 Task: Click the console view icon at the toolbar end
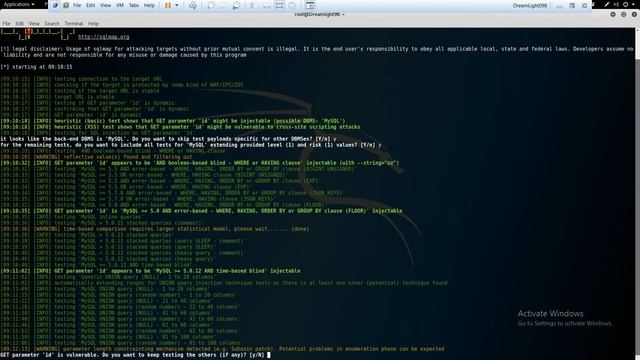pos(310,5)
